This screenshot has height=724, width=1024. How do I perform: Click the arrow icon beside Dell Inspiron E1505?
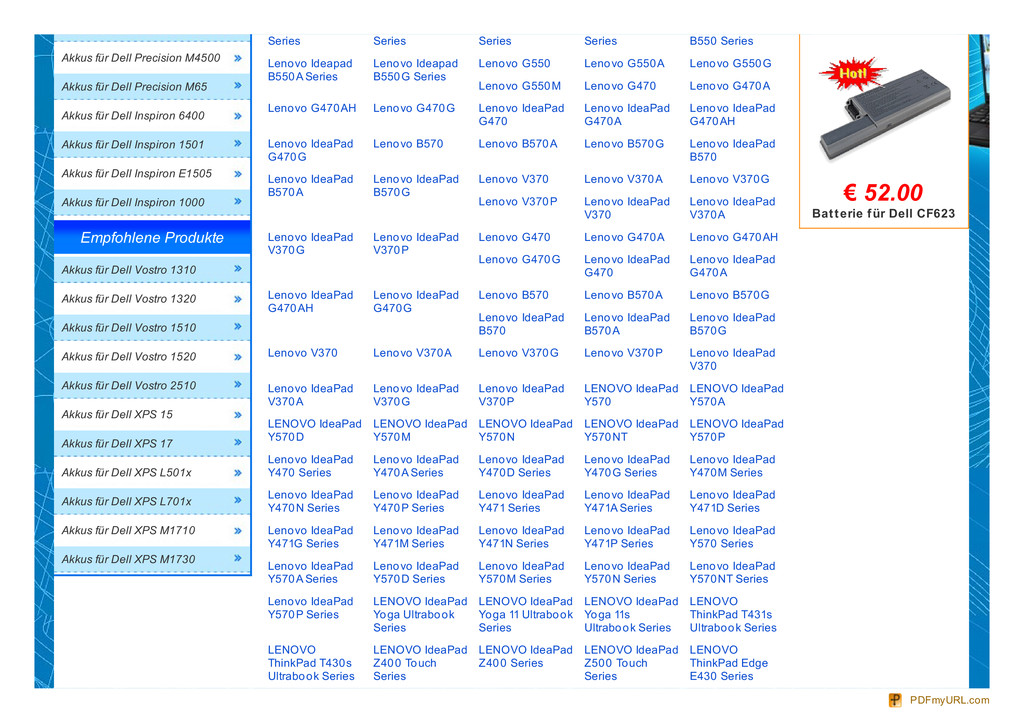click(238, 174)
